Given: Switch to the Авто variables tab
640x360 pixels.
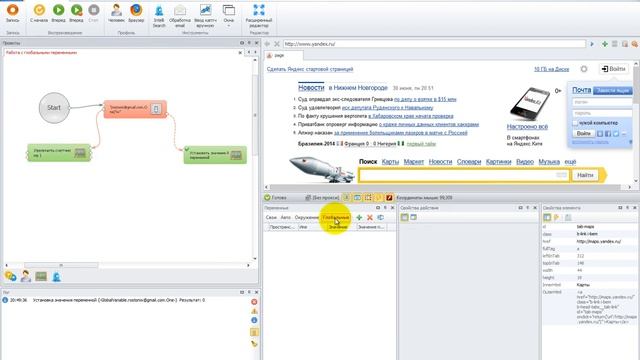Looking at the screenshot, I should coord(286,218).
